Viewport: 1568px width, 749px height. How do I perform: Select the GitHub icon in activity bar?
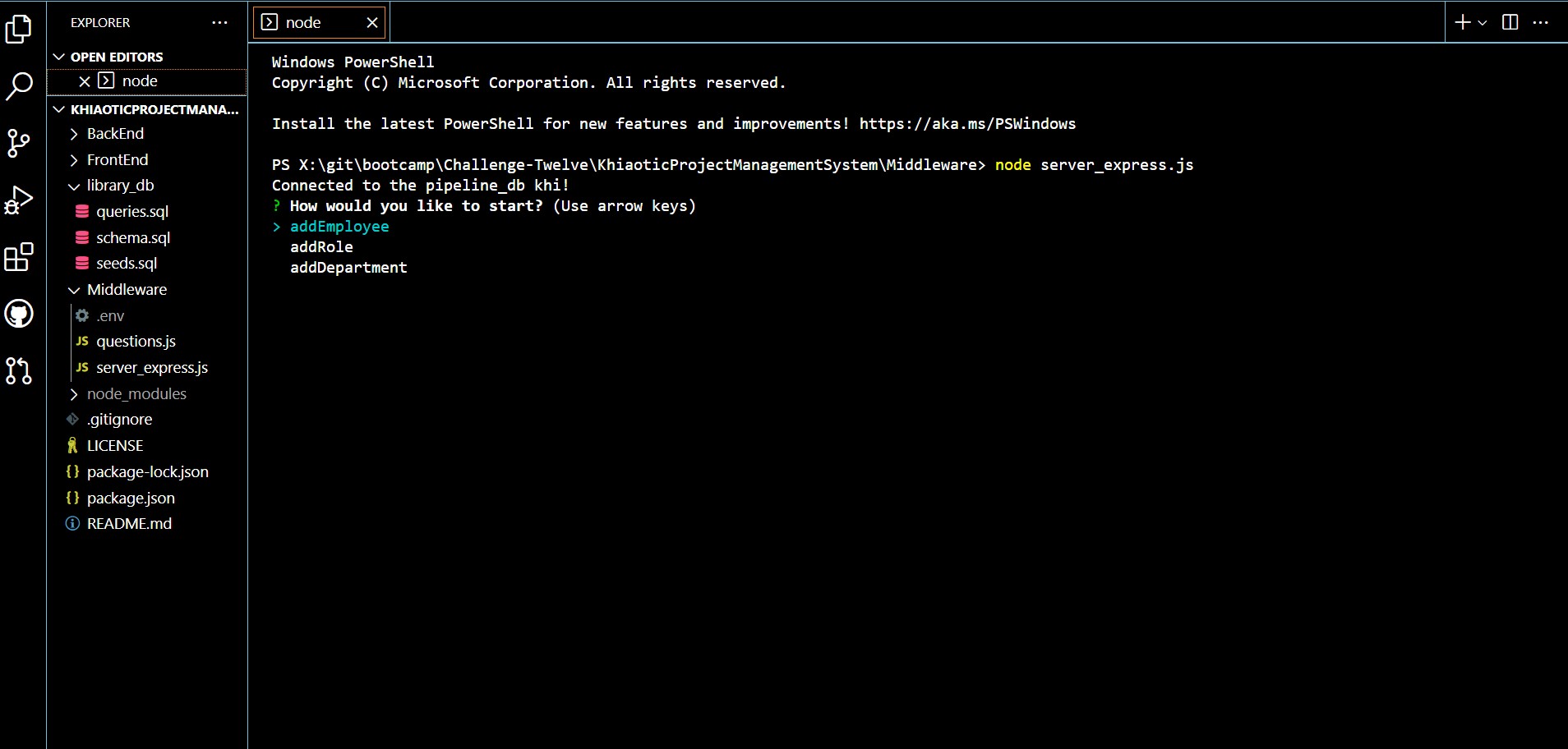click(x=18, y=314)
